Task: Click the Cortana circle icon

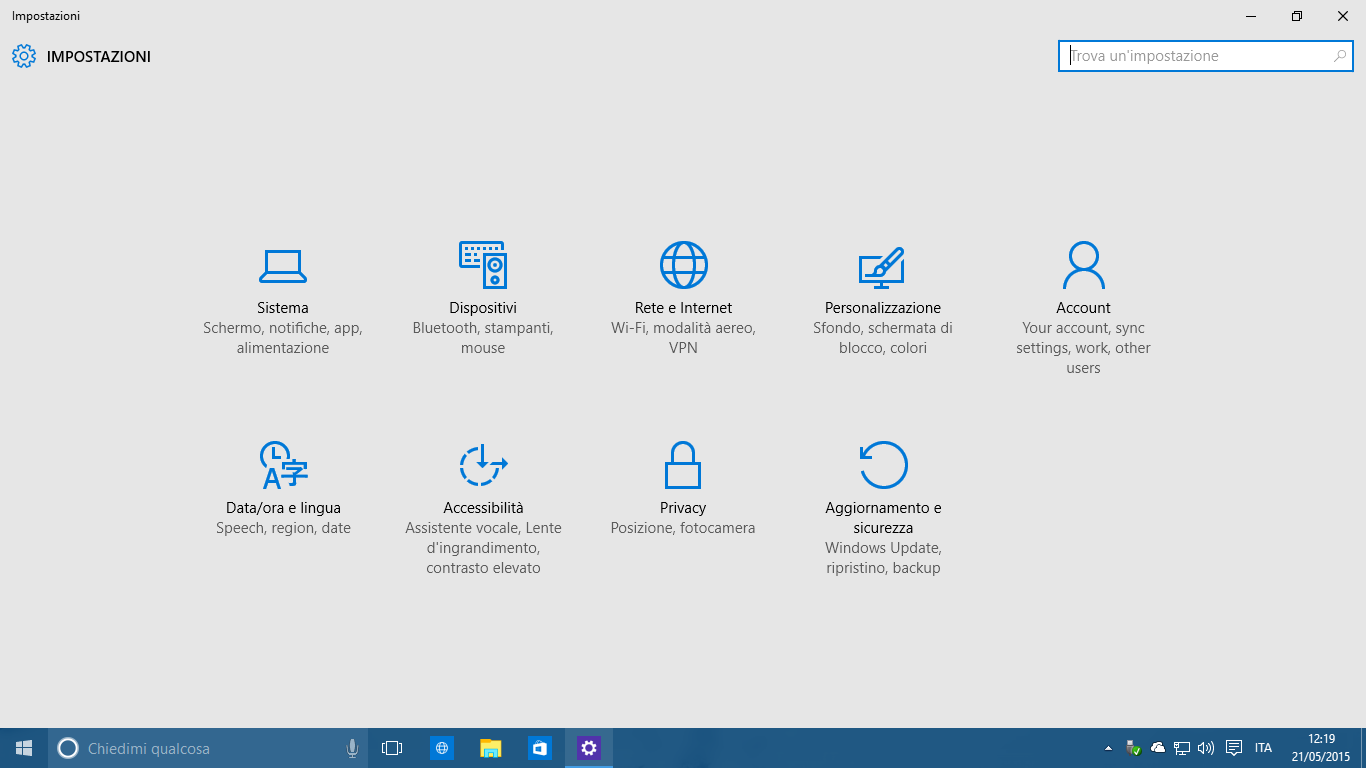Action: coord(68,748)
